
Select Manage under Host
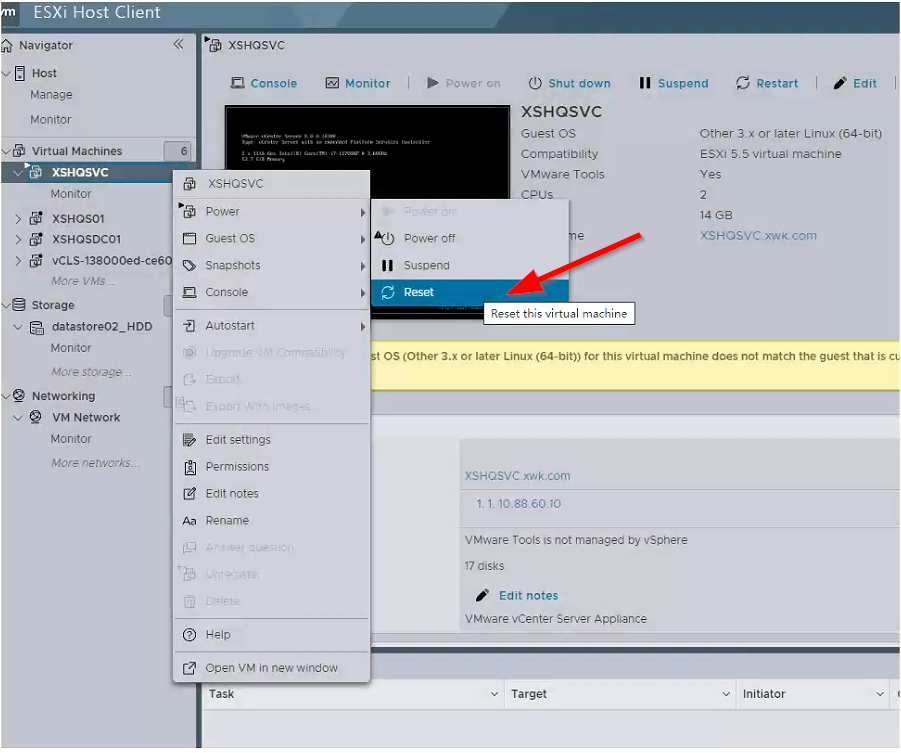[x=51, y=94]
